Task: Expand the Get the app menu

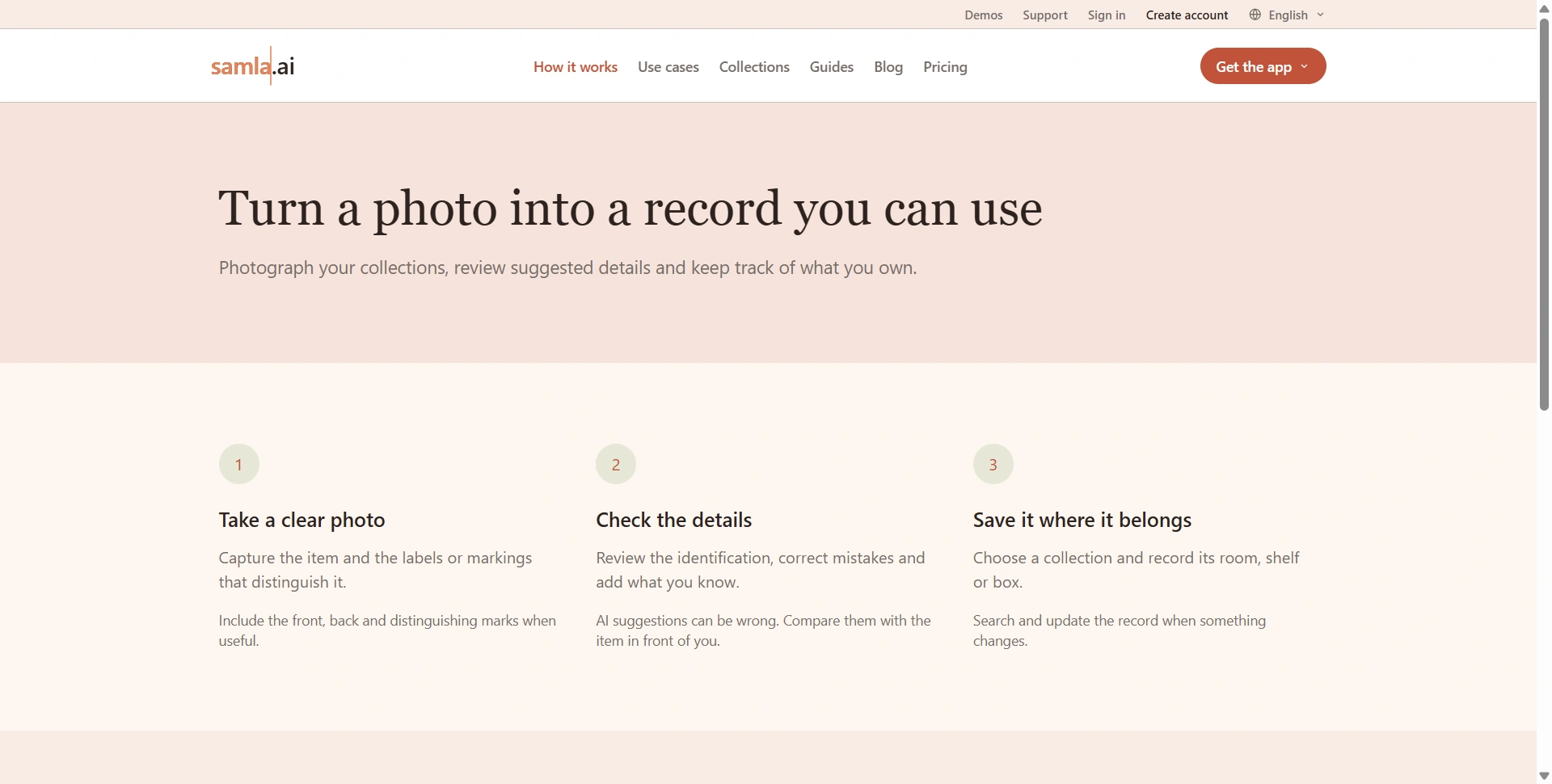Action: 1263,66
